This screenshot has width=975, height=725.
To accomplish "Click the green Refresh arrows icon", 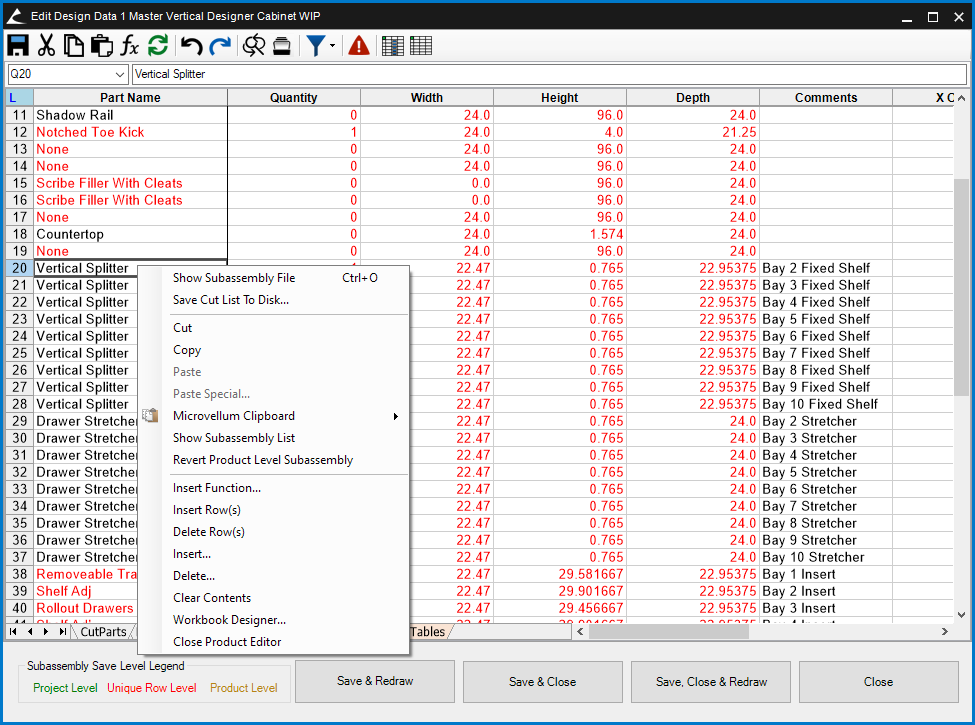I will 158,45.
